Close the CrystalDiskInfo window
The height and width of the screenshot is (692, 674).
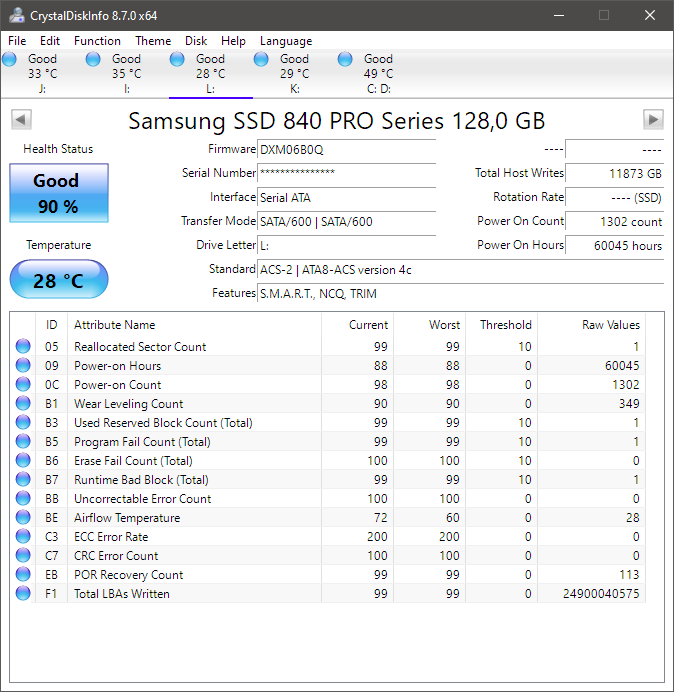pos(650,15)
